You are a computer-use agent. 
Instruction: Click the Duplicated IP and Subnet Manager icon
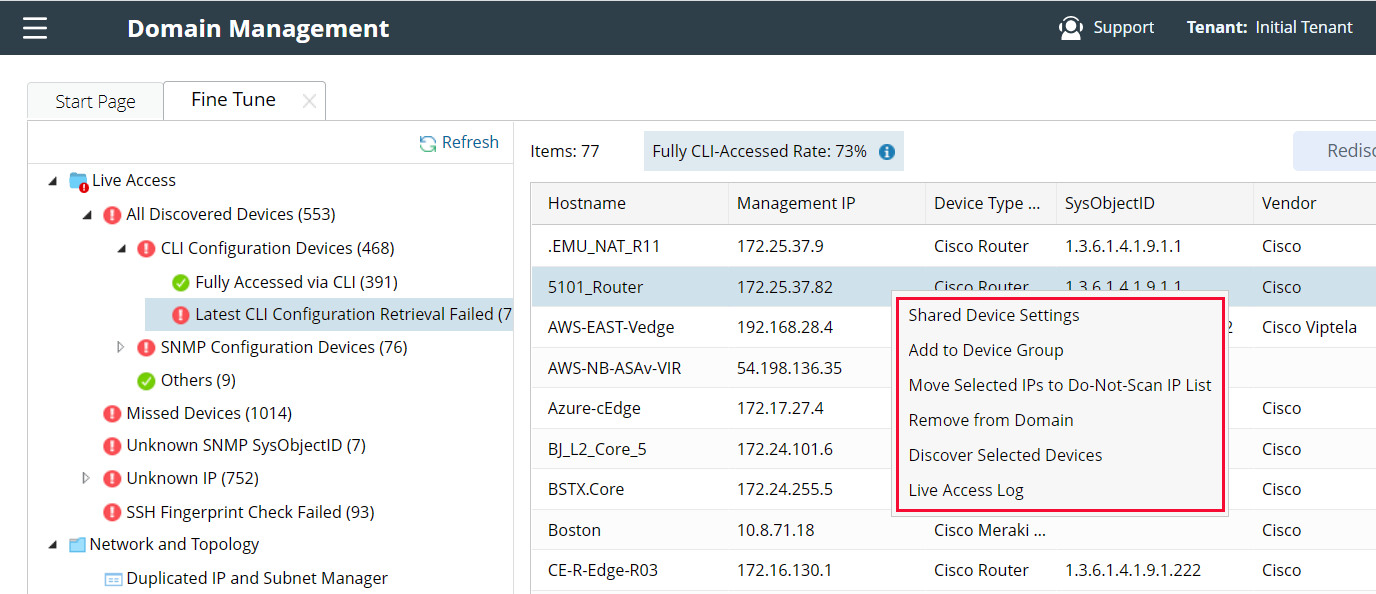113,577
